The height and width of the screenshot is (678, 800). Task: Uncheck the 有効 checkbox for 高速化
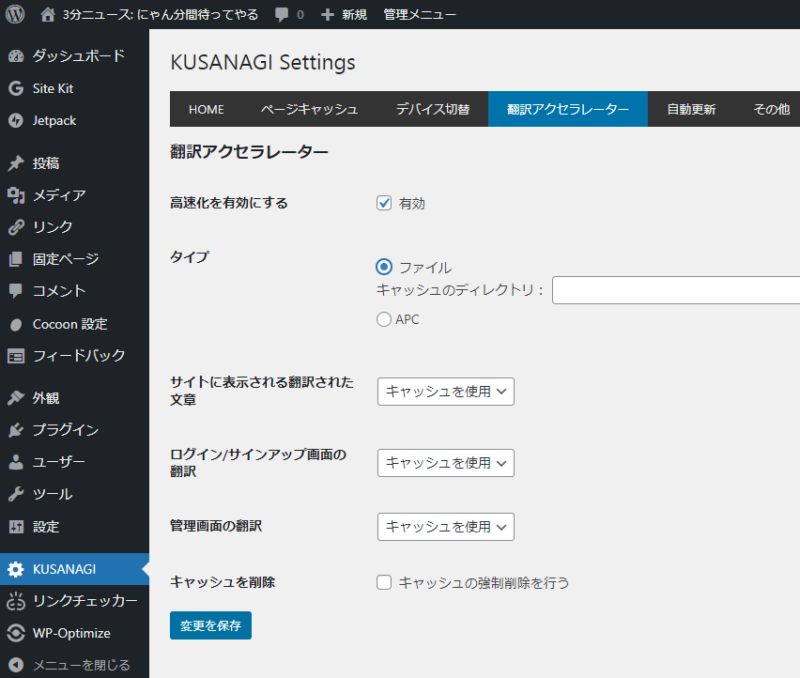(384, 203)
